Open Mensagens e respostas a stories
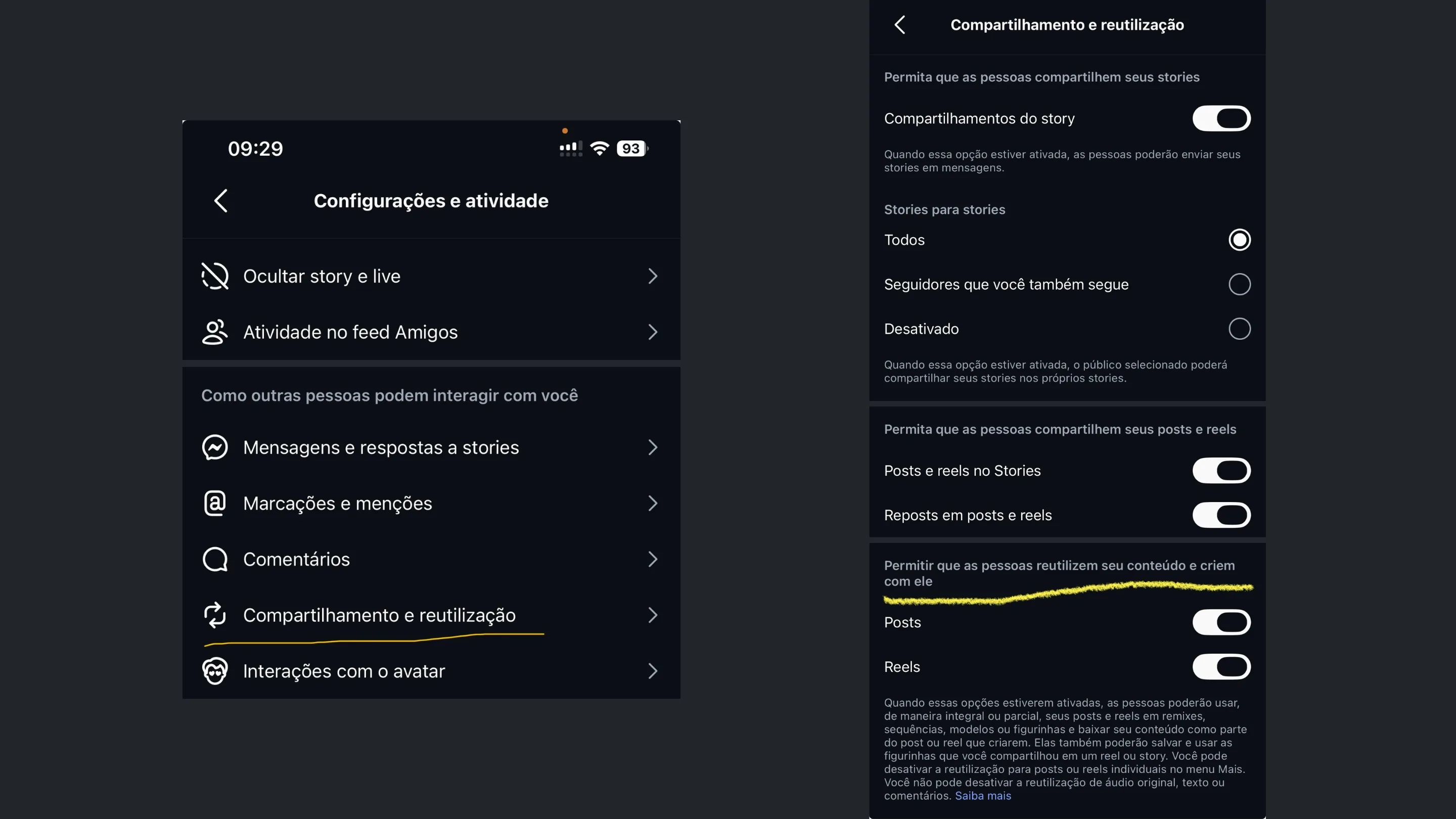 [x=431, y=447]
